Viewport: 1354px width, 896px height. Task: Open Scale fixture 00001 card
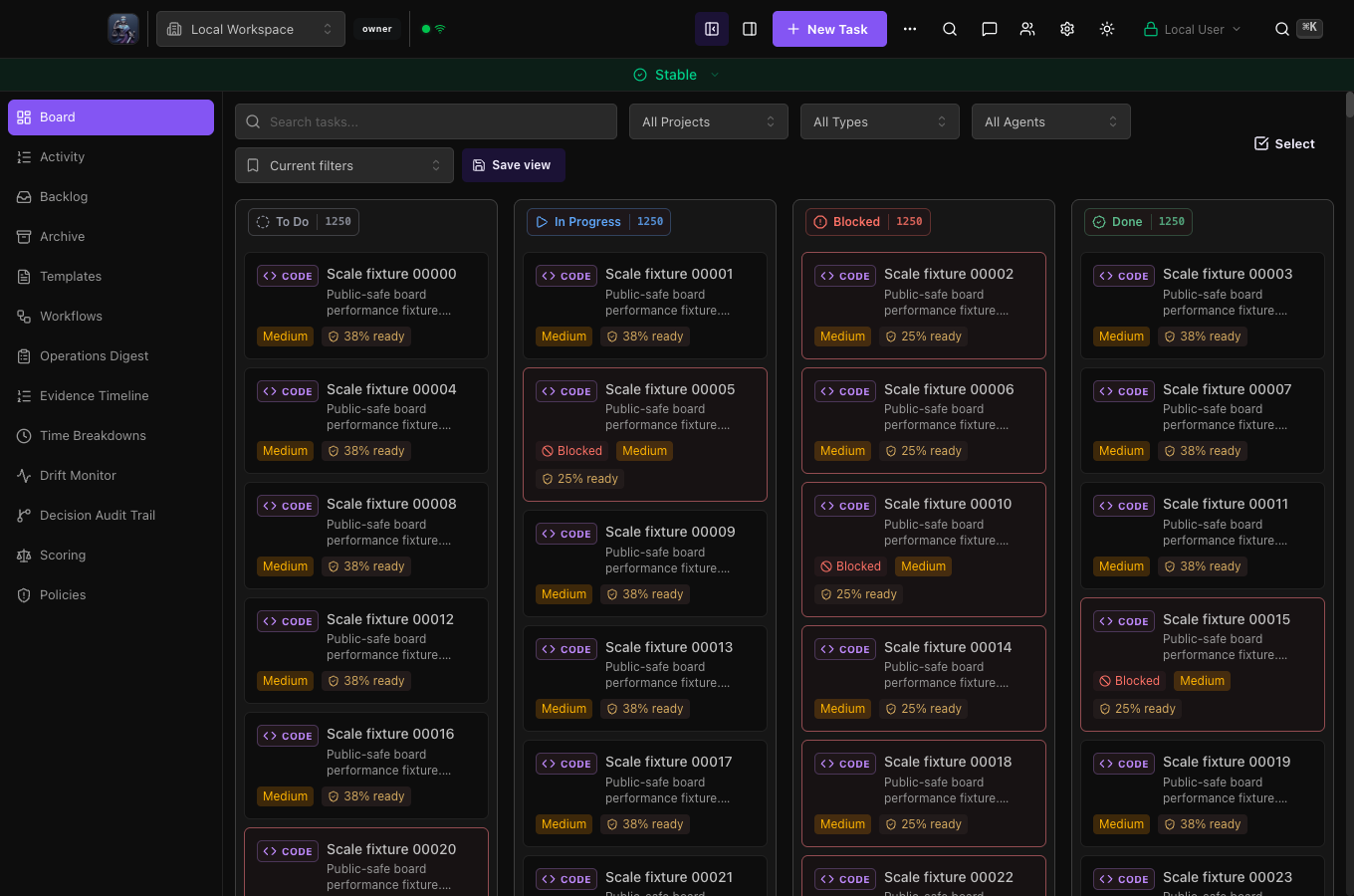pos(645,306)
